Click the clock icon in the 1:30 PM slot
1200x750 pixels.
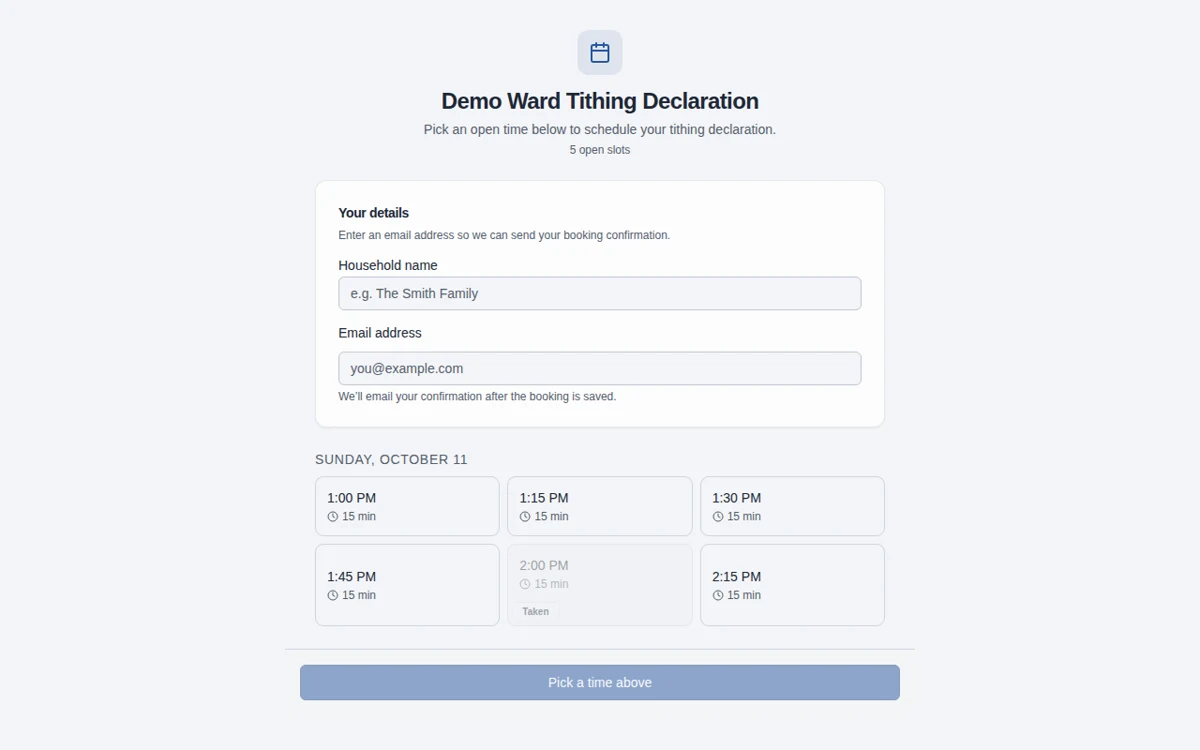718,516
